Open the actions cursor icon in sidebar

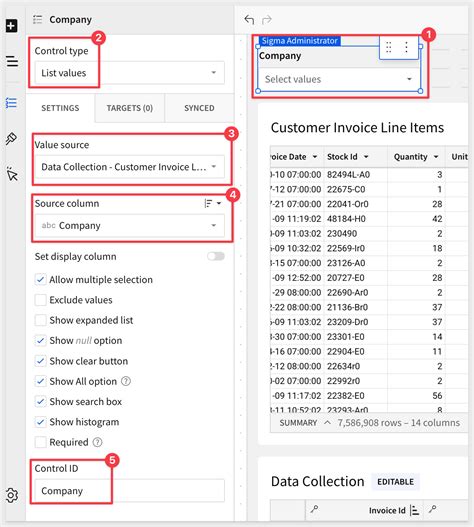click(x=12, y=174)
